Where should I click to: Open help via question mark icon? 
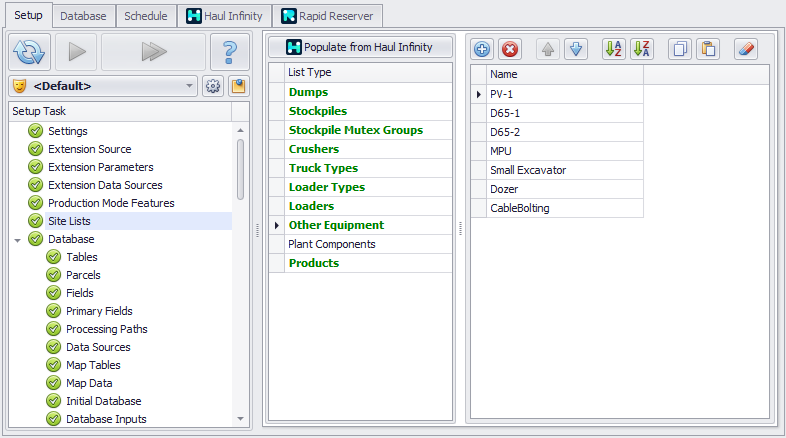(230, 52)
